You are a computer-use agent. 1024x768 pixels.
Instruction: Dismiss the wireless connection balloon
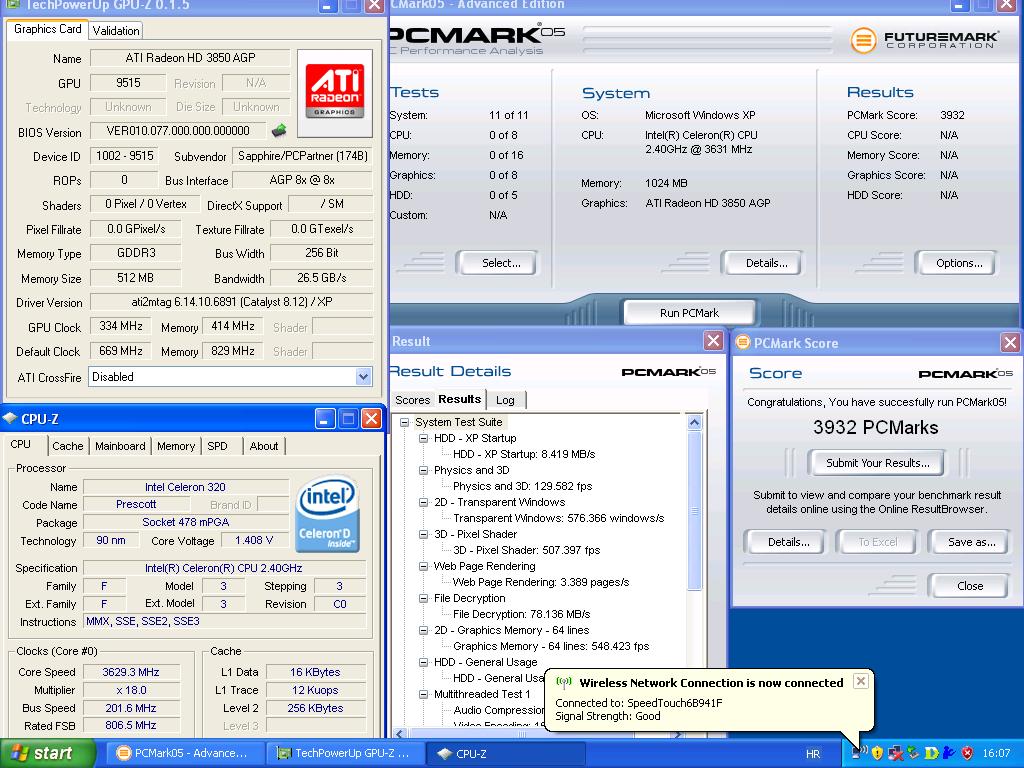[x=861, y=681]
